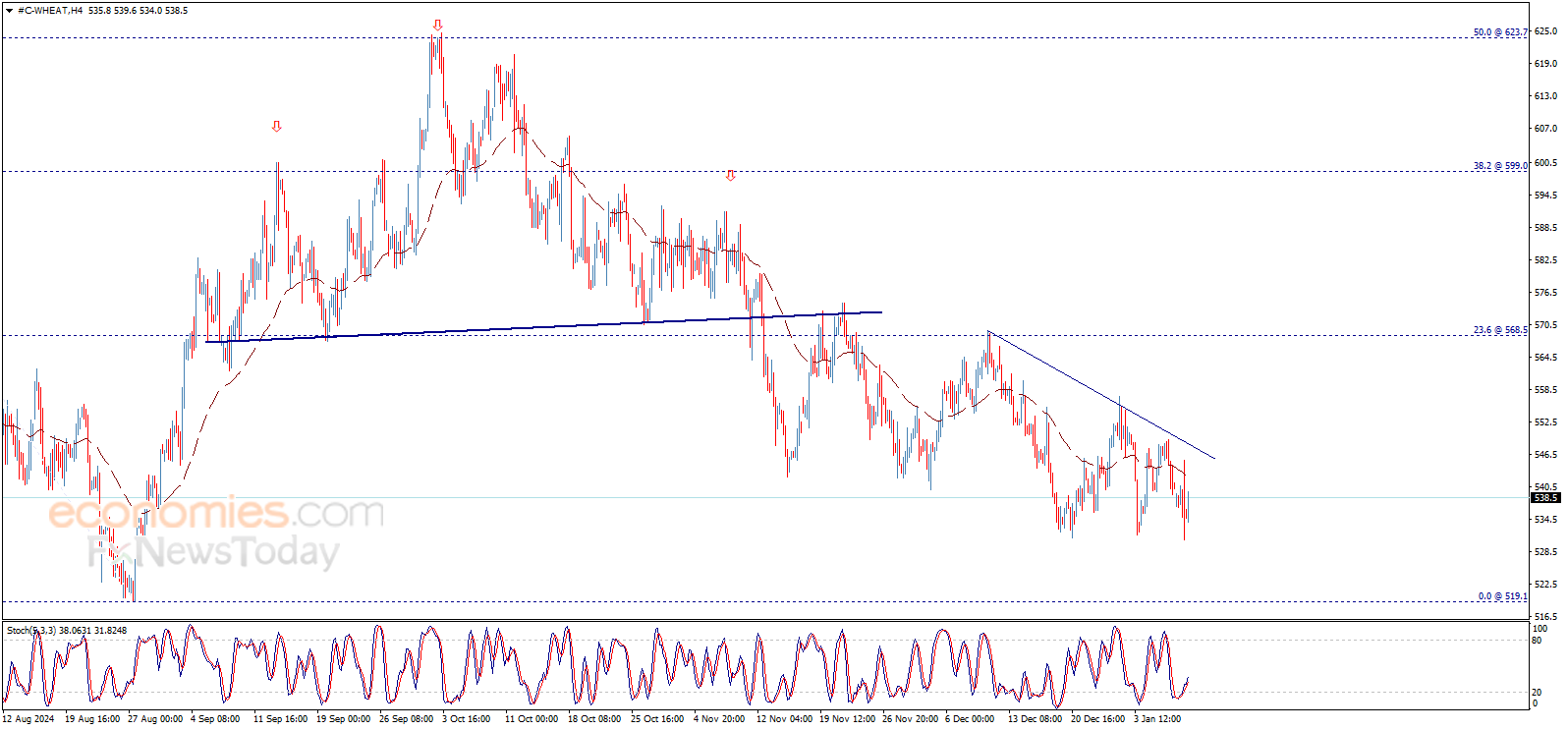Click the '3 Oct 16:00' date label
The height and width of the screenshot is (730, 1568).
tap(467, 719)
